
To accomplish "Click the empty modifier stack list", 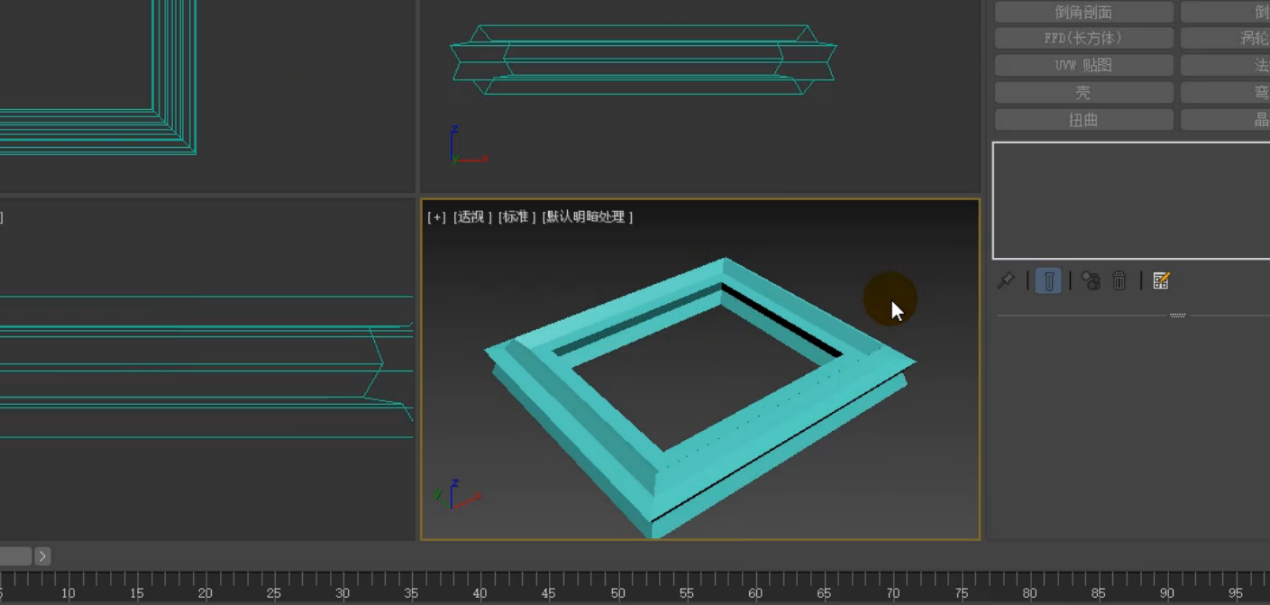I will pos(1130,200).
